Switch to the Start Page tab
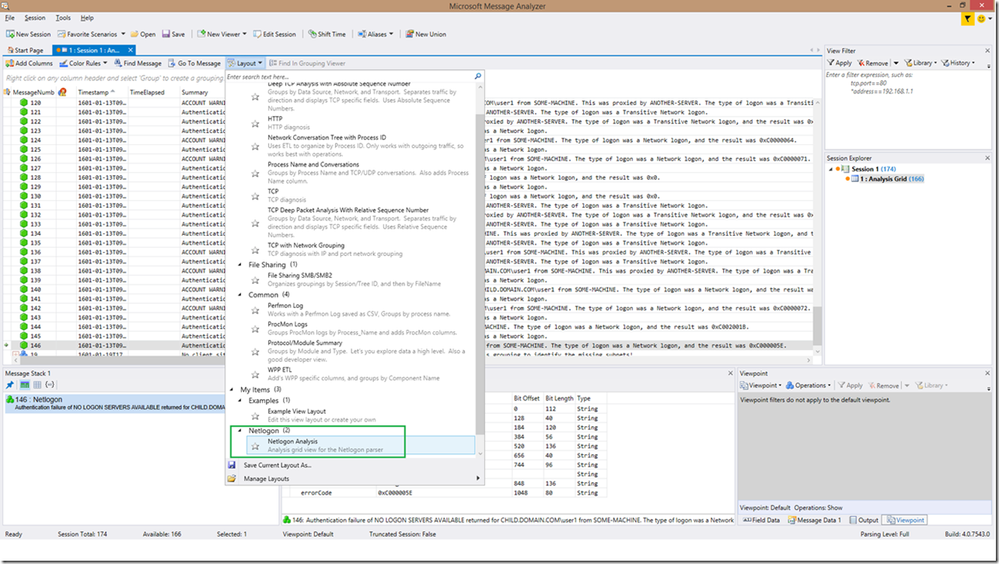Image resolution: width=999 pixels, height=564 pixels. pyautogui.click(x=25, y=50)
